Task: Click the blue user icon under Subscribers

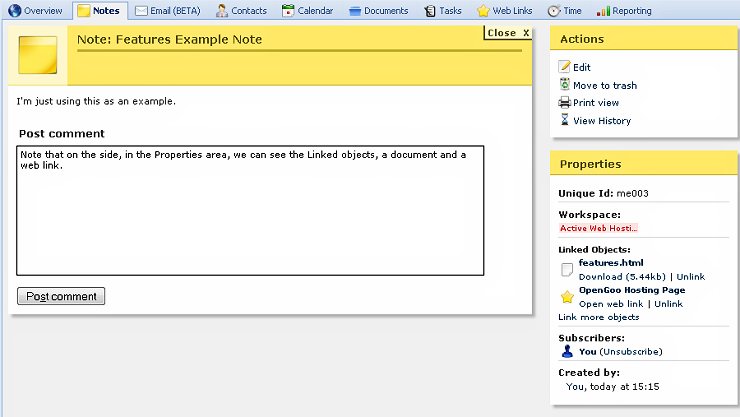Action: pyautogui.click(x=567, y=351)
